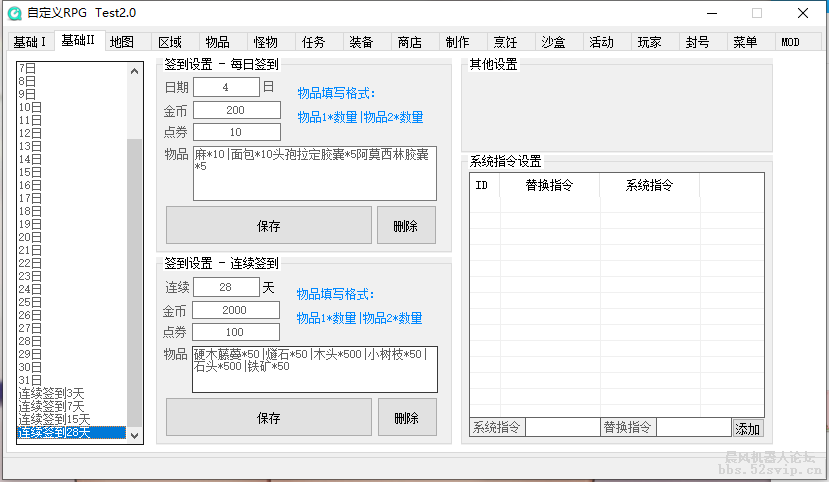Open the 物品 tab
The image size is (829, 482).
tap(217, 42)
